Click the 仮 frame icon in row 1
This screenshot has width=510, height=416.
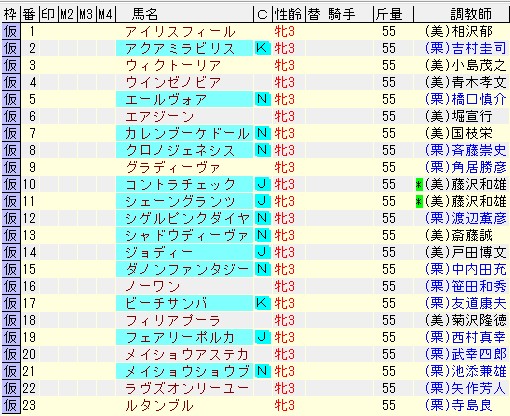[11, 32]
